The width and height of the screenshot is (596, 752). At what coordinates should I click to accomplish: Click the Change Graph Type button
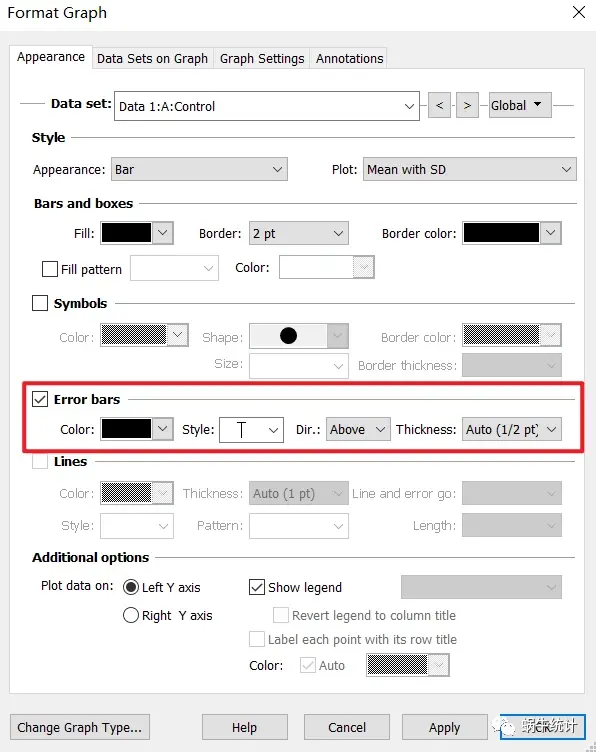point(80,727)
